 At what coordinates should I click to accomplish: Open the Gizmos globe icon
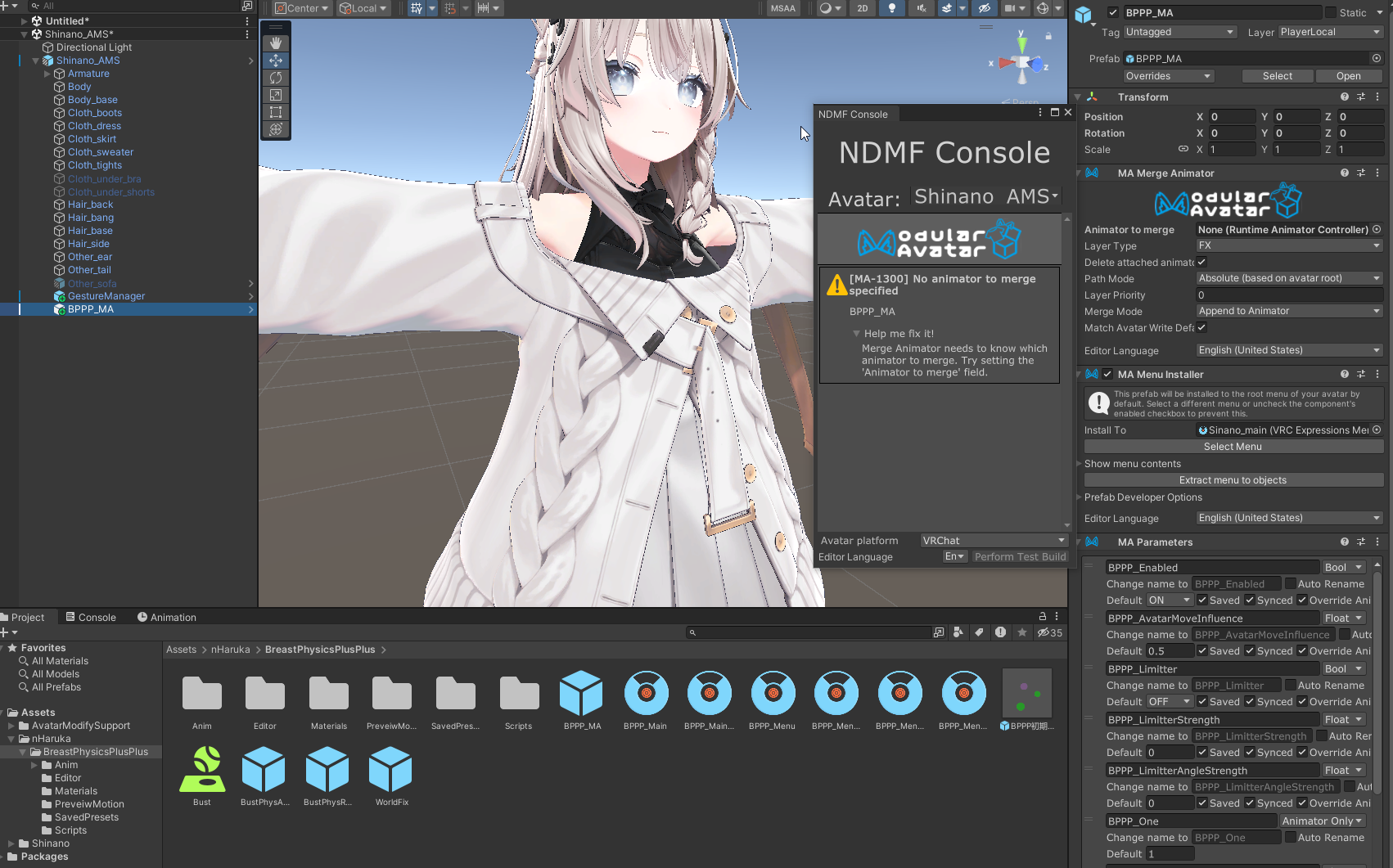1043,8
